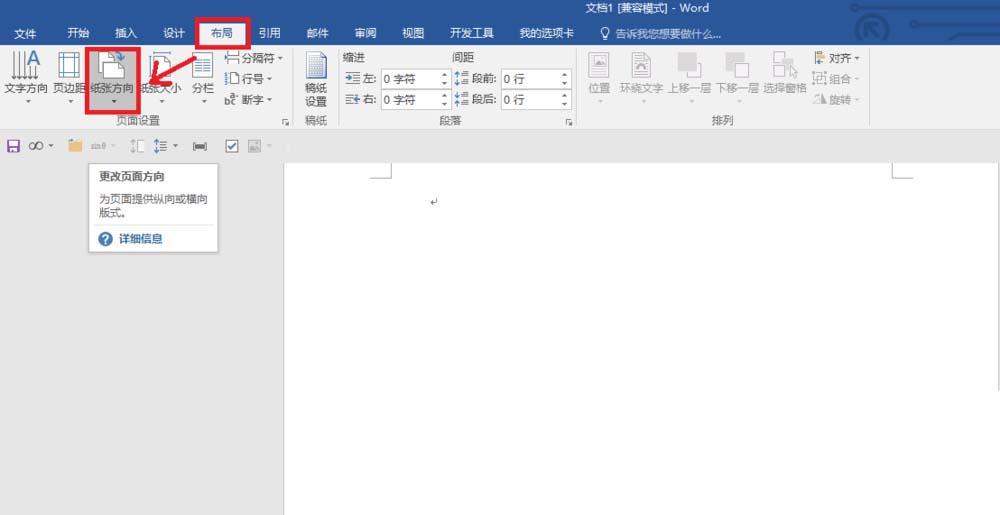Open the 文字方向 text direction menu

26,78
